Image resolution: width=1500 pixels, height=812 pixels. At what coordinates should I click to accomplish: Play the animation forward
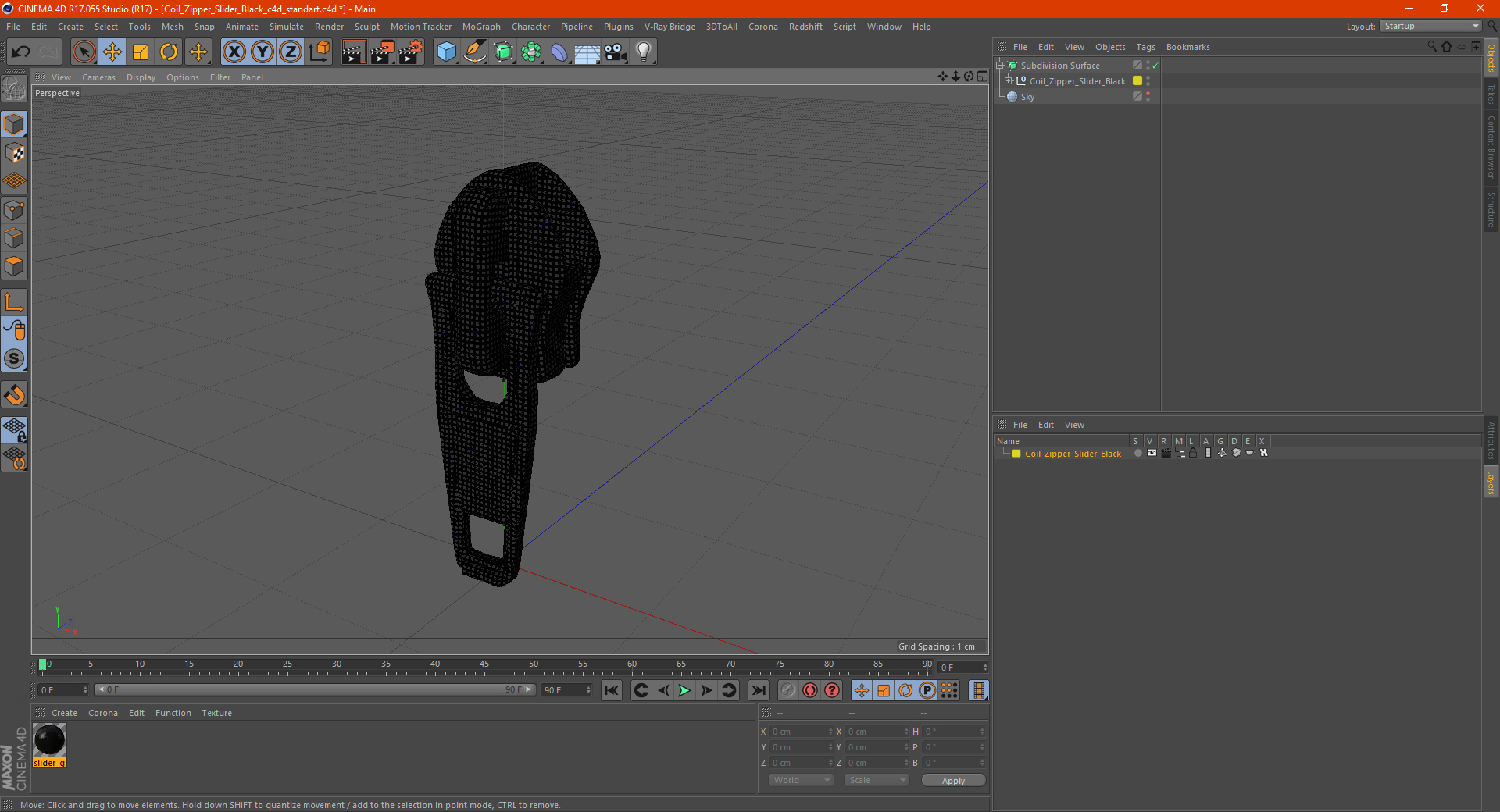coord(684,690)
